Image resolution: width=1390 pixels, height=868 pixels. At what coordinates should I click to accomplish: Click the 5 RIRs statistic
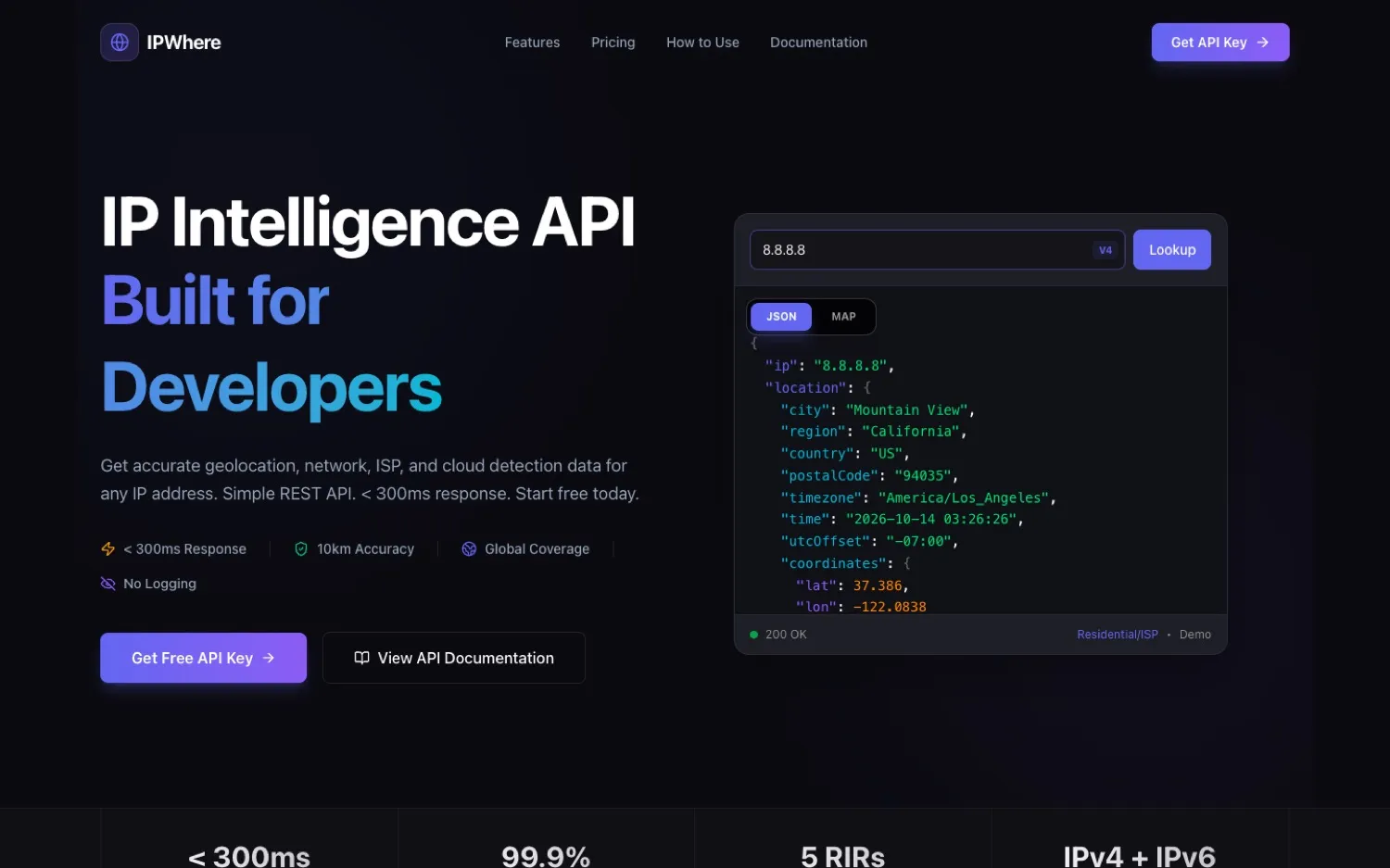click(x=842, y=856)
